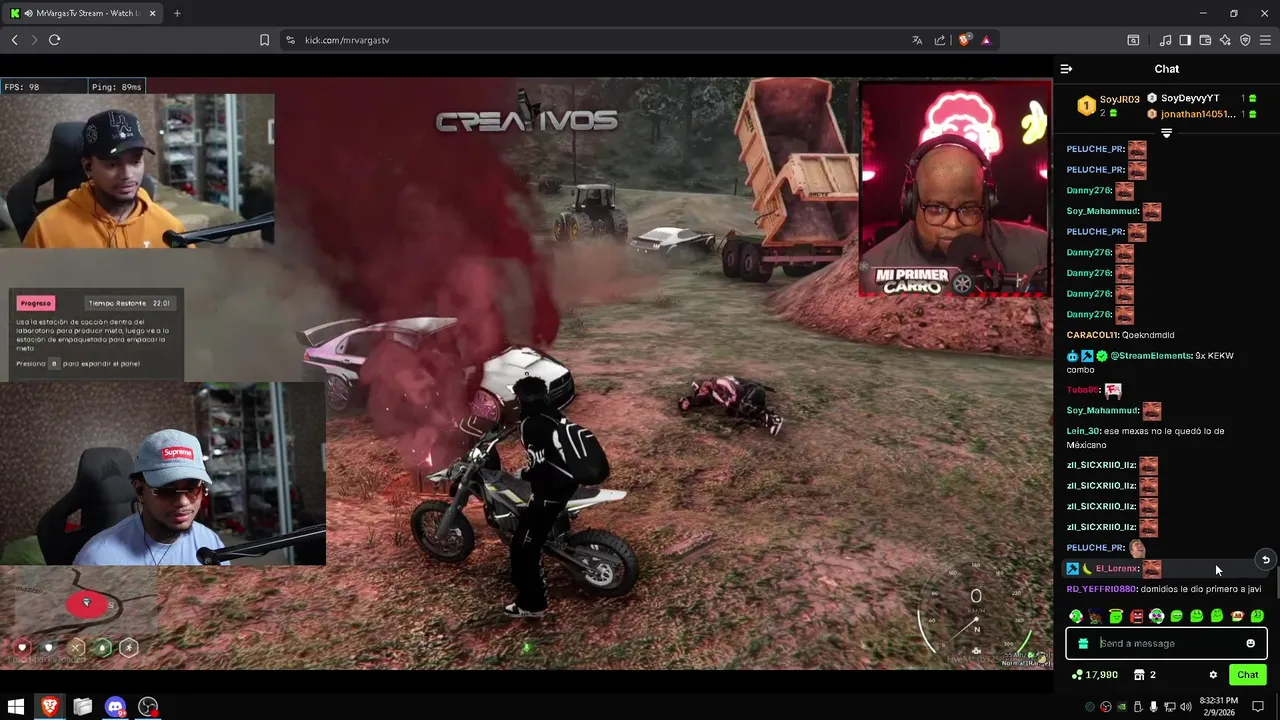Reply to El_Lorenx message with reply arrow
This screenshot has height=720, width=1280.
(1265, 560)
